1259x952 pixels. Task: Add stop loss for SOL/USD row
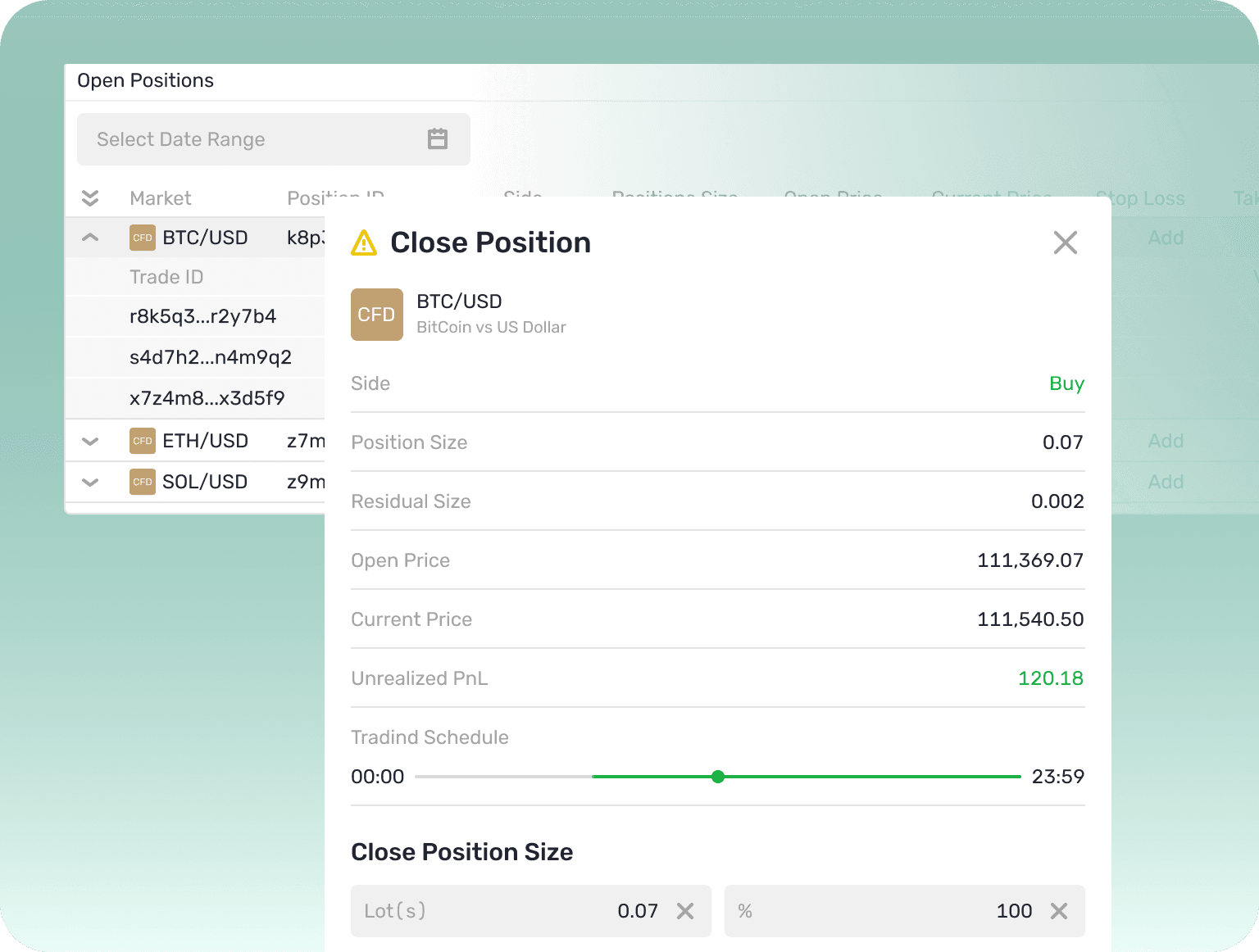coord(1166,482)
